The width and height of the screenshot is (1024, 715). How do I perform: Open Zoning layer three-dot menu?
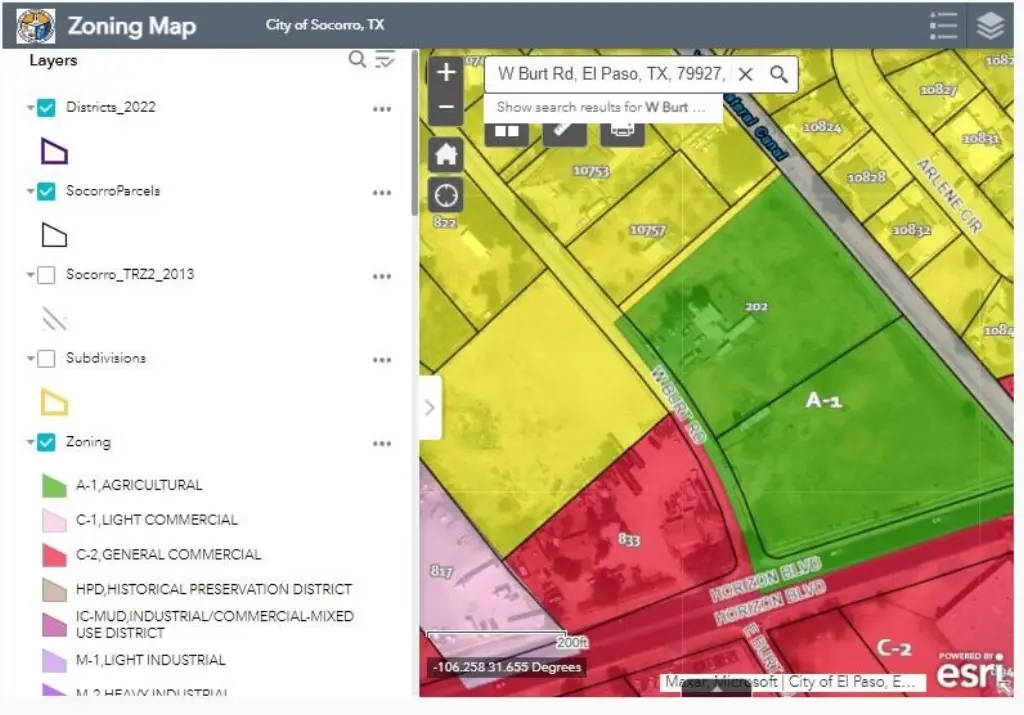382,444
